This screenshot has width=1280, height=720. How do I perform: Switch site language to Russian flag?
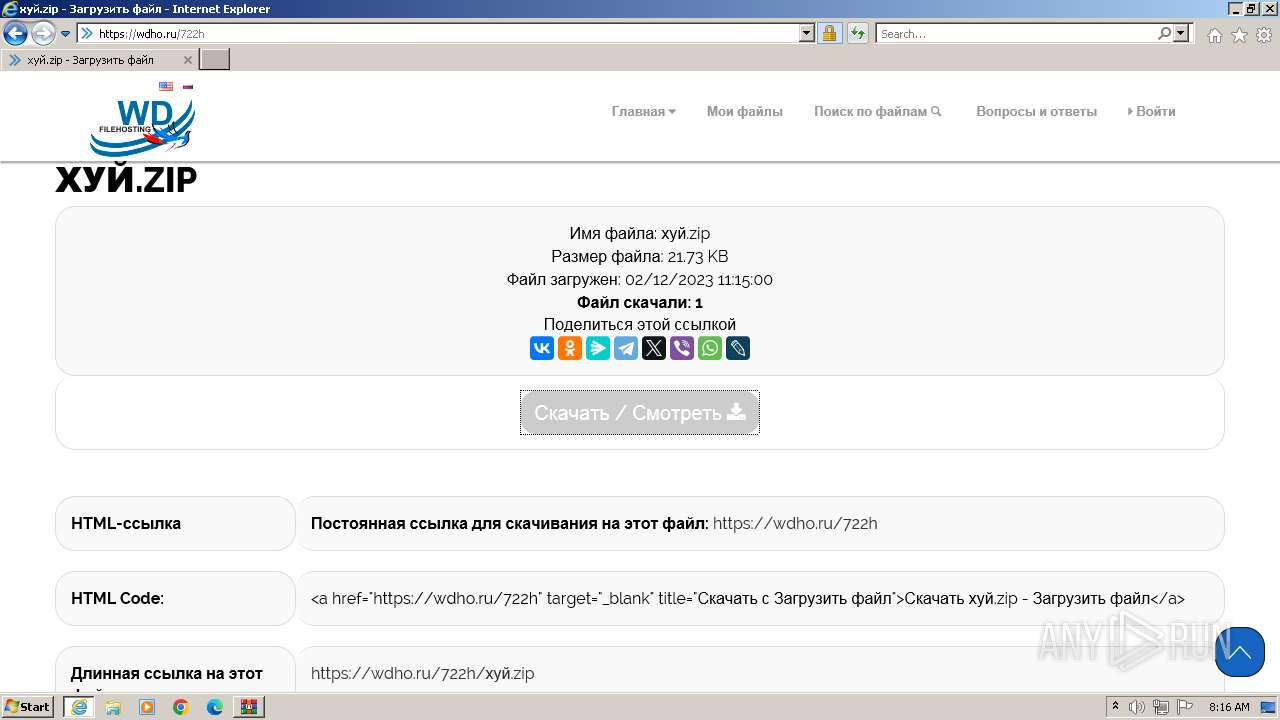187,87
